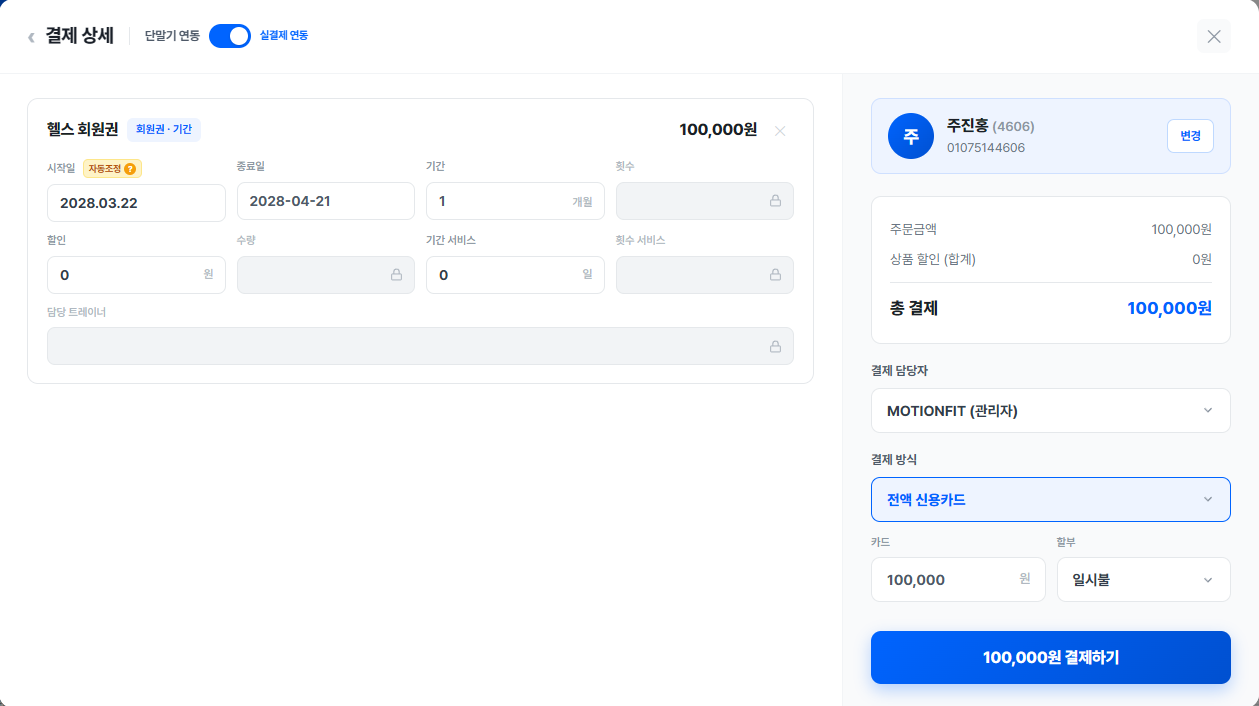This screenshot has width=1259, height=706.
Task: Click the 헬스 회원권 product title
Action: (83, 129)
